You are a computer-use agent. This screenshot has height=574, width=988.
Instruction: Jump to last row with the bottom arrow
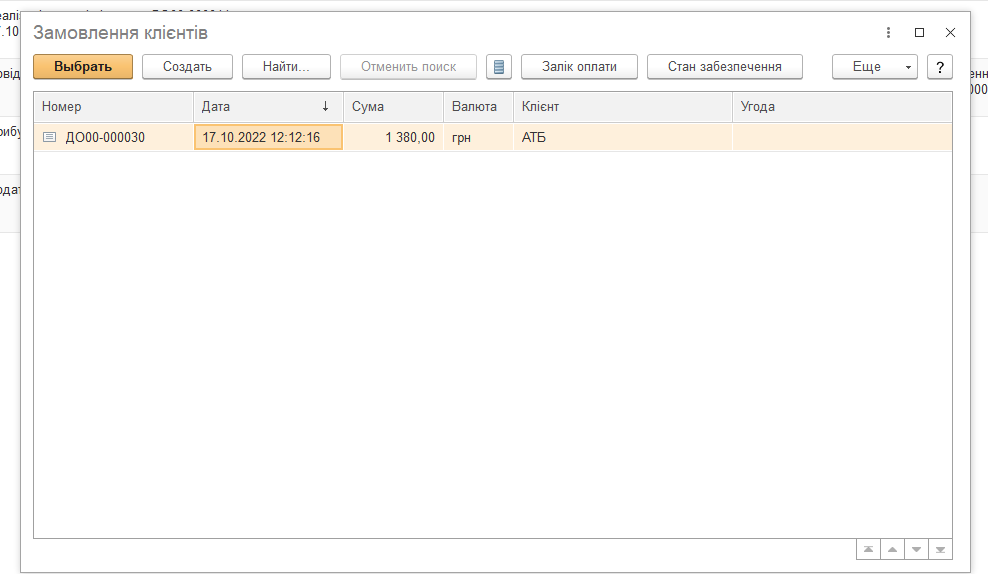pyautogui.click(x=940, y=549)
